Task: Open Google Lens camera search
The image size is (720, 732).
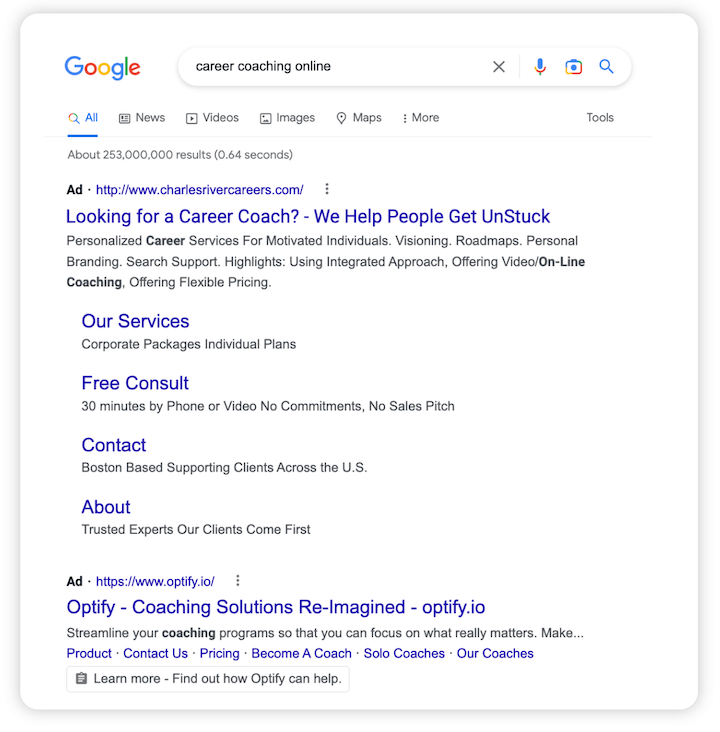Action: pyautogui.click(x=573, y=67)
